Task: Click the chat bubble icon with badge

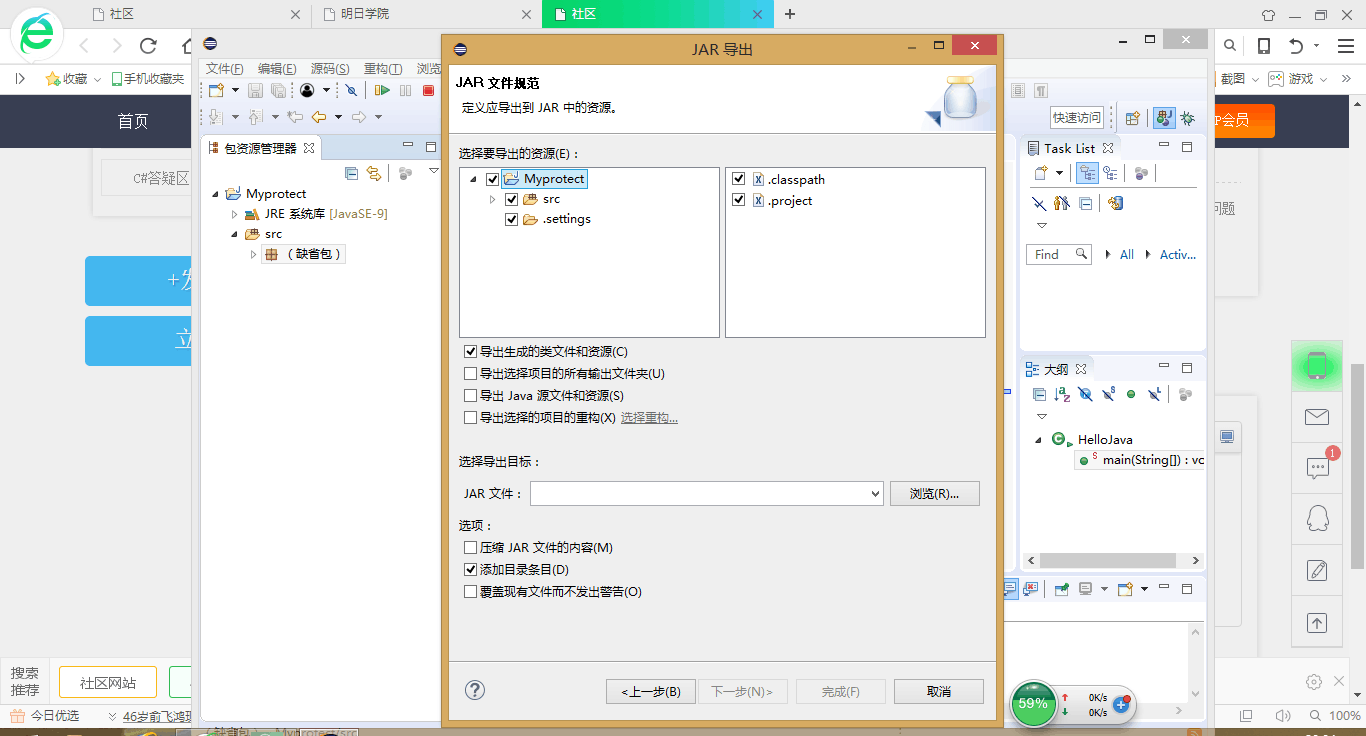Action: click(1317, 467)
